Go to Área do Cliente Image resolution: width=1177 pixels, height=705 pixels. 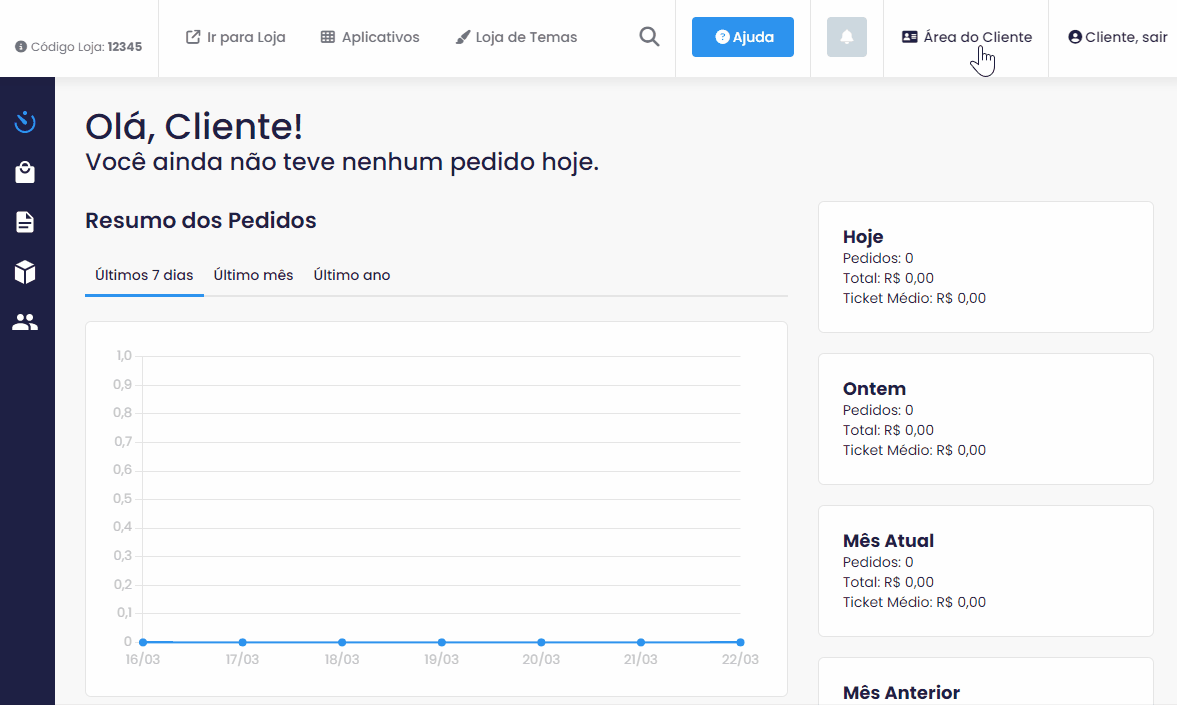pos(967,37)
